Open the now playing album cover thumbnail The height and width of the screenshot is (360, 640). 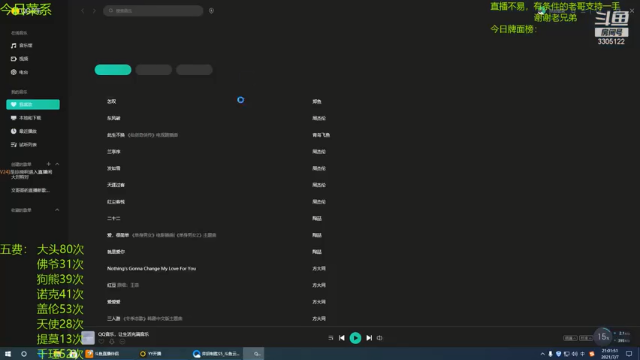tap(88, 338)
